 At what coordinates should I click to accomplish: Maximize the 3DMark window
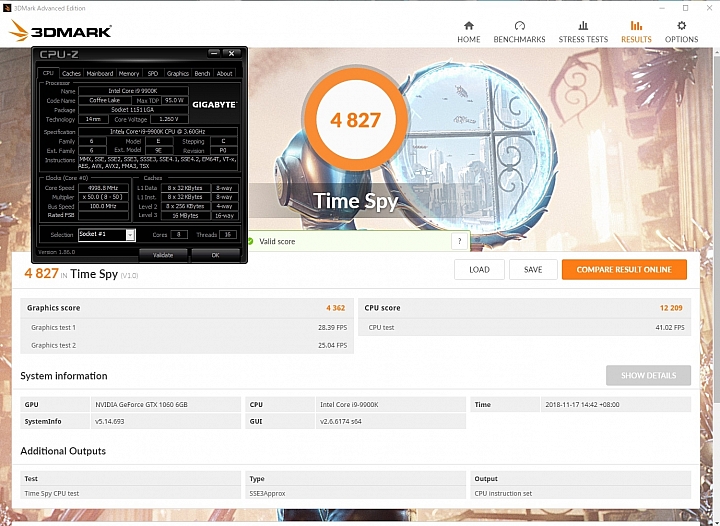coord(686,8)
